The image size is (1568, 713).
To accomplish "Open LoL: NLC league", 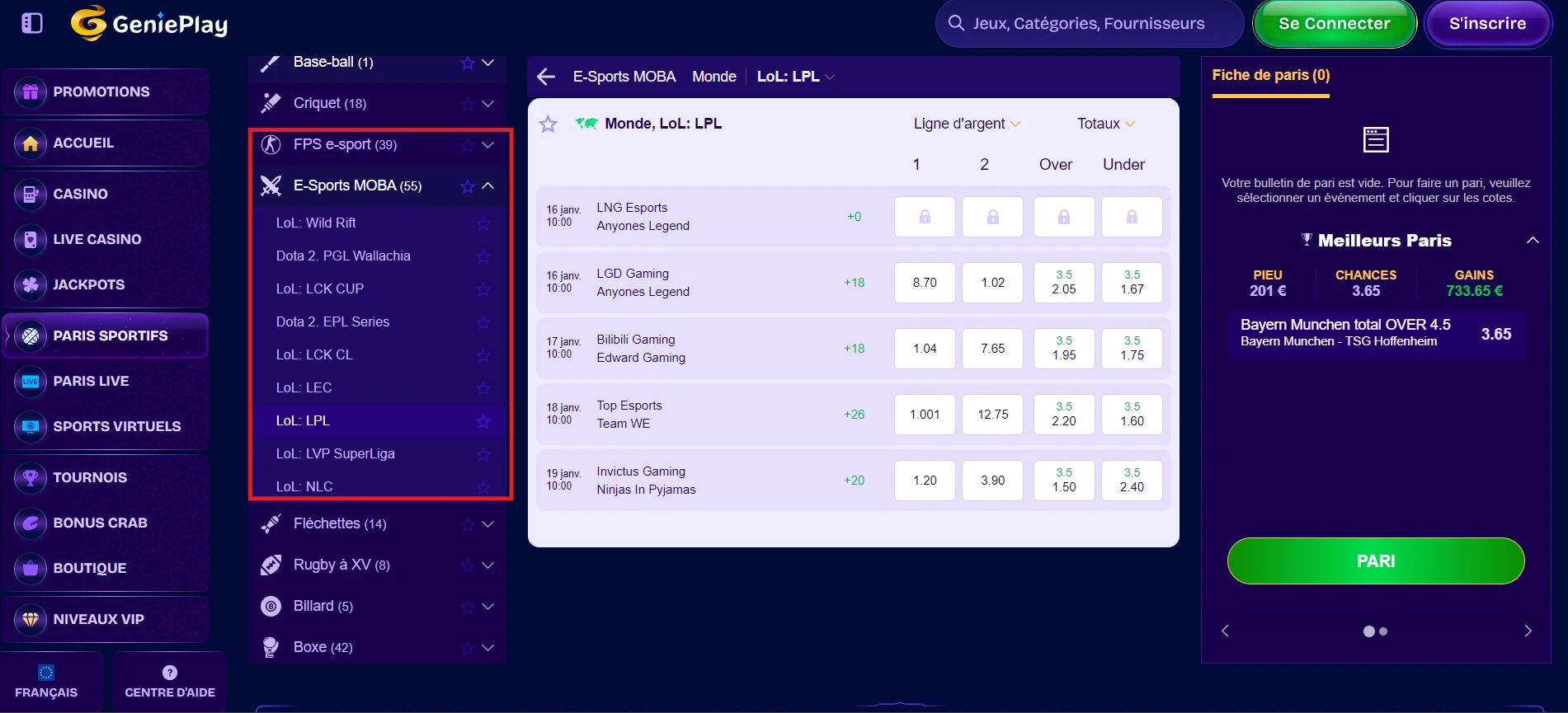I will [304, 486].
